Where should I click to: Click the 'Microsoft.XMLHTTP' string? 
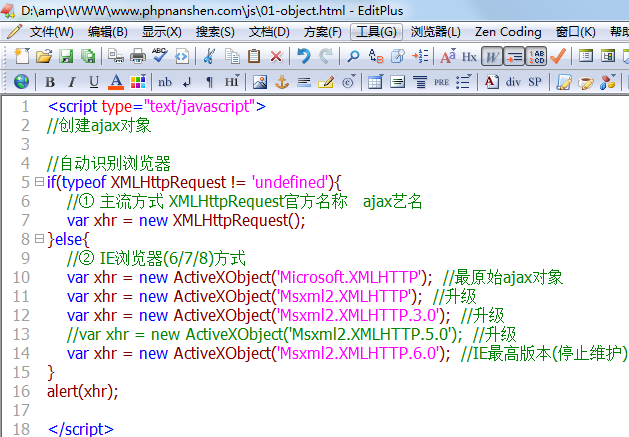[x=350, y=277]
